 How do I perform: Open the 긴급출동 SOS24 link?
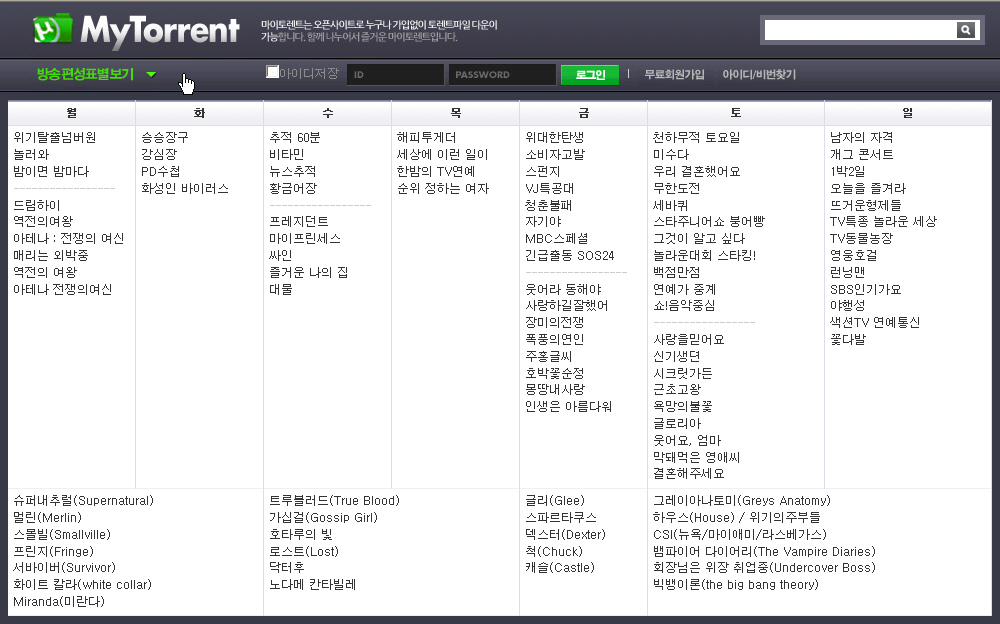(570, 255)
